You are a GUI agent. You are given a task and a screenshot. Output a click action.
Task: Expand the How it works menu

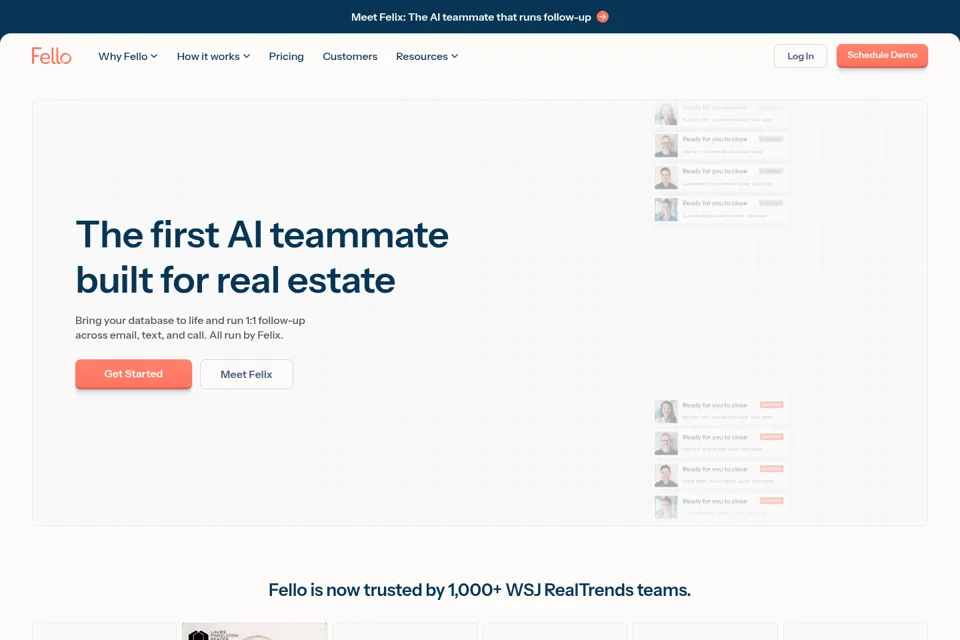[x=213, y=56]
